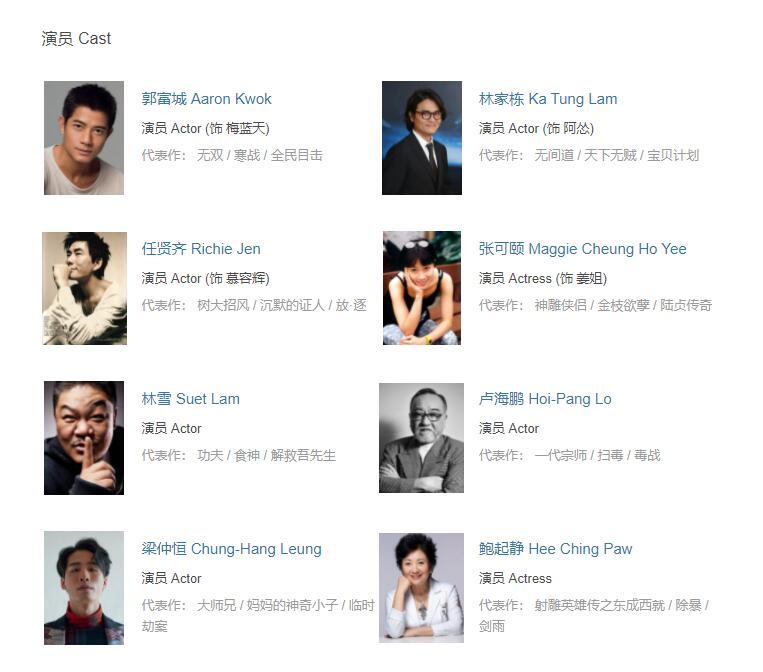The width and height of the screenshot is (763, 672).
Task: Open the 张可颐 Maggie Cheung Ho Yee link
Action: point(582,249)
